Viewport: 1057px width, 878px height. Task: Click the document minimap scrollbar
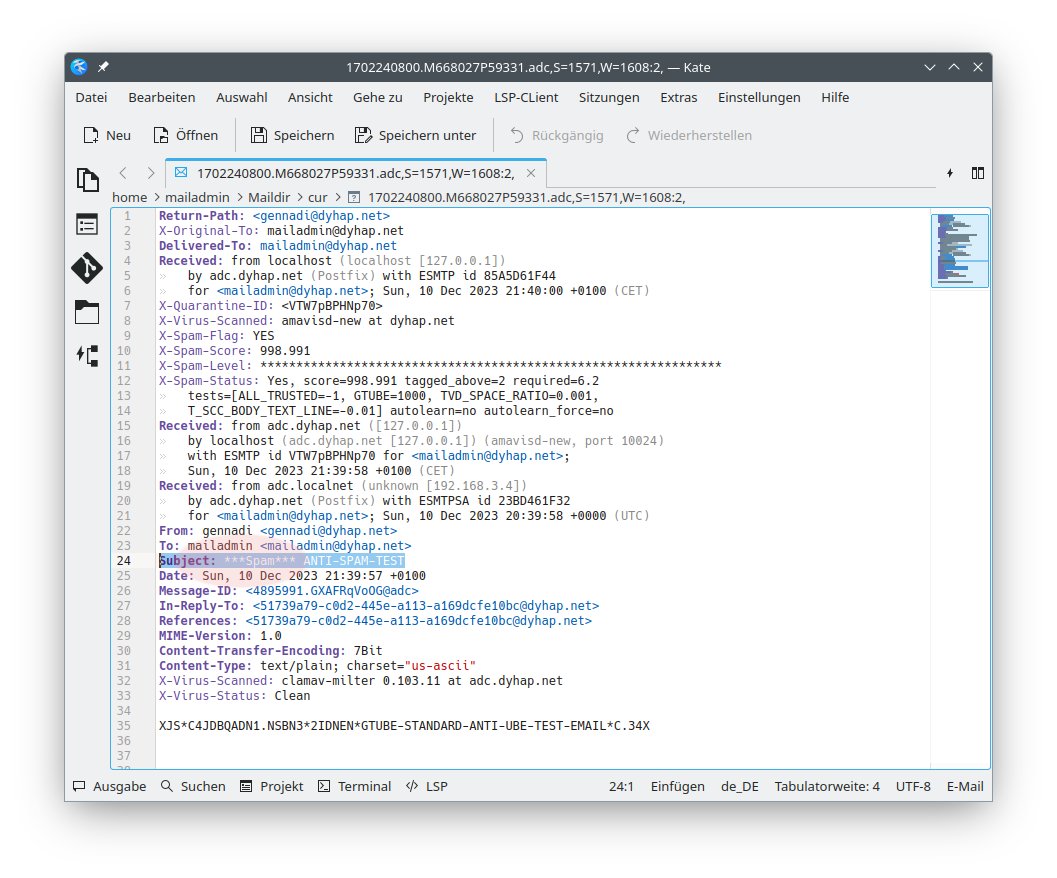click(959, 250)
